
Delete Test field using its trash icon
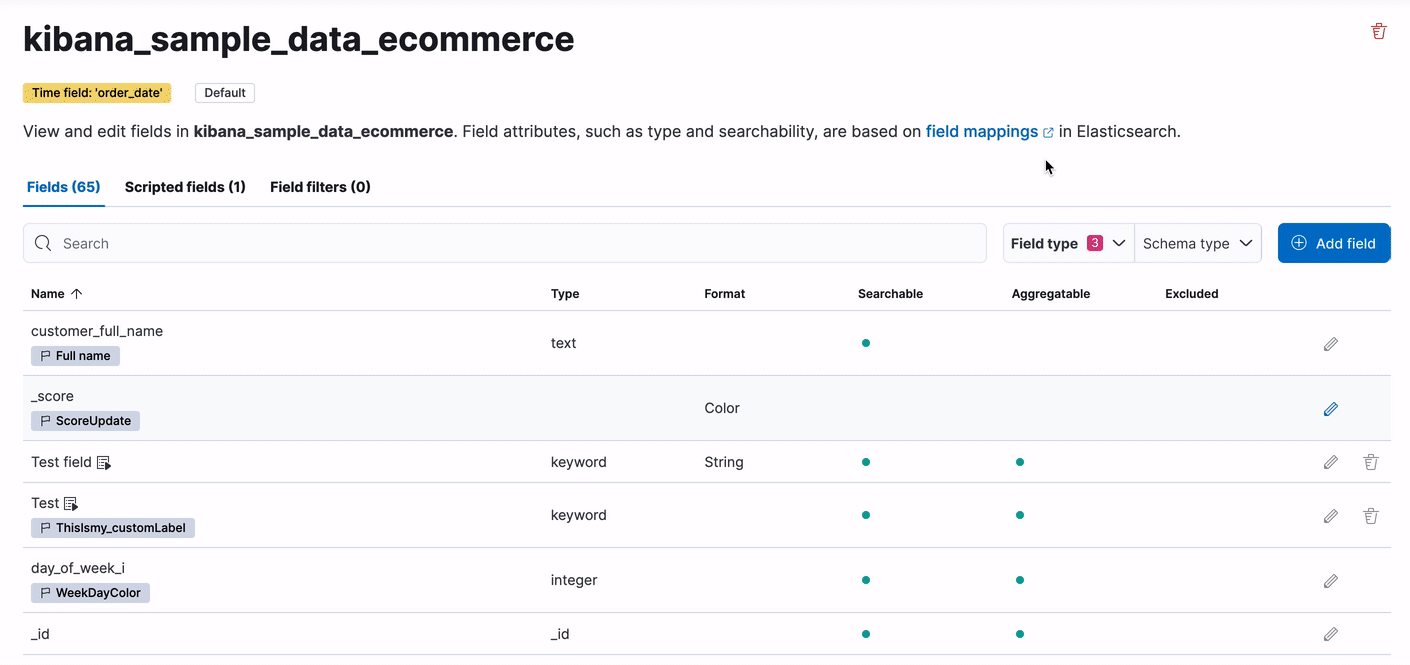(x=1371, y=462)
